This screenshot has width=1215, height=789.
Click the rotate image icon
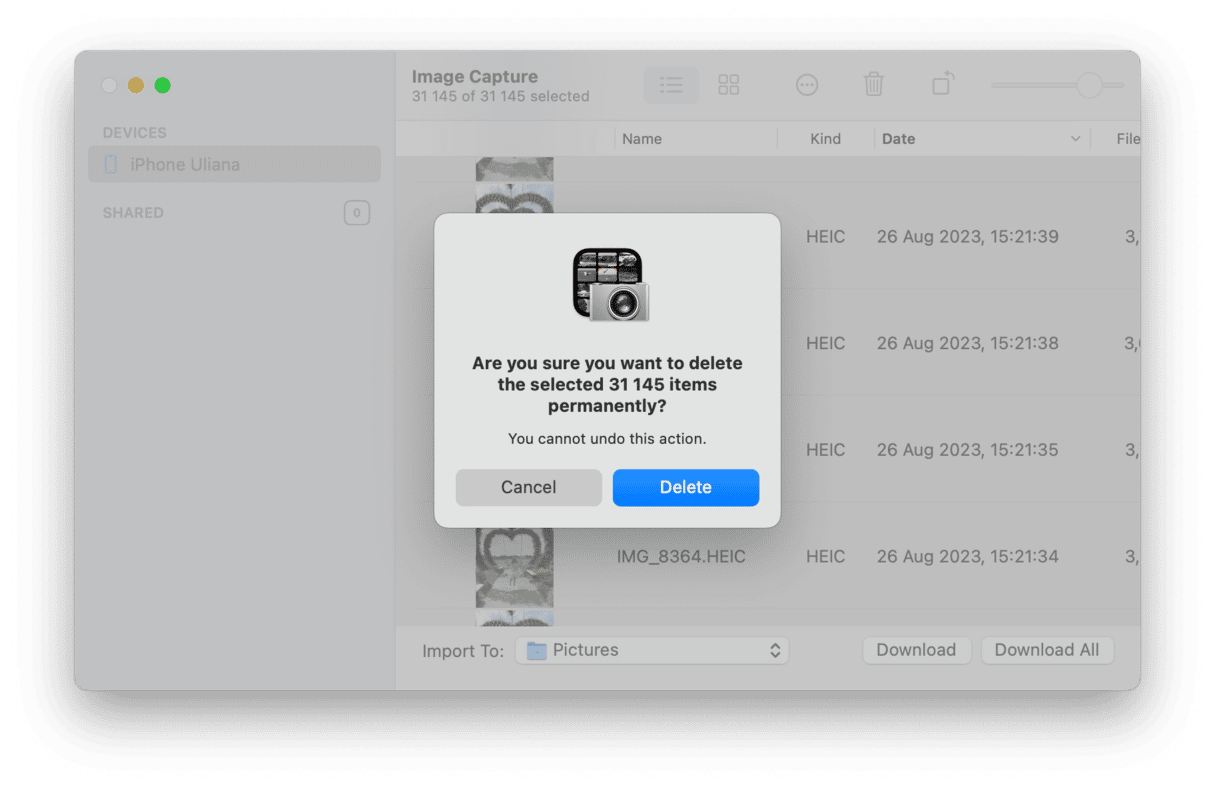pyautogui.click(x=941, y=85)
